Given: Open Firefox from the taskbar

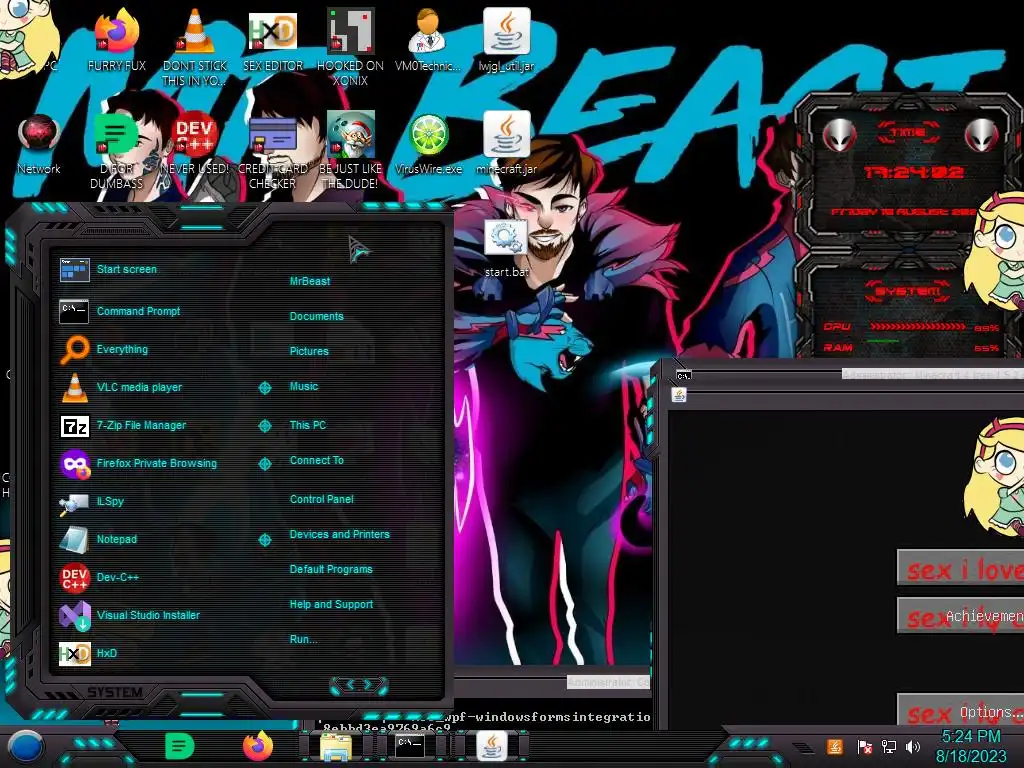Looking at the screenshot, I should click(x=258, y=746).
